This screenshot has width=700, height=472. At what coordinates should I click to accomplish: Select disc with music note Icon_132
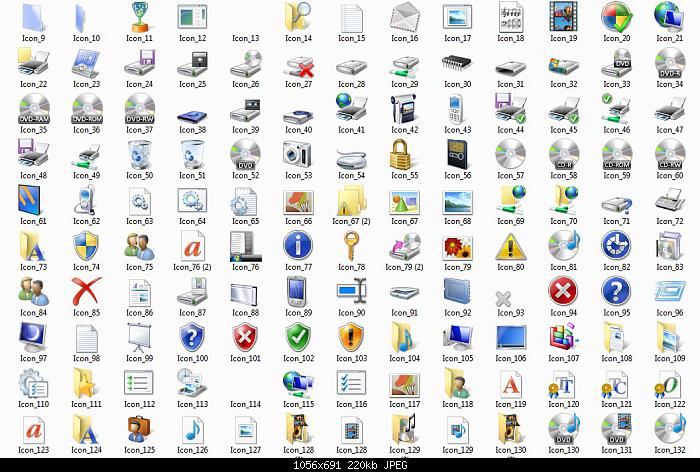click(x=670, y=429)
